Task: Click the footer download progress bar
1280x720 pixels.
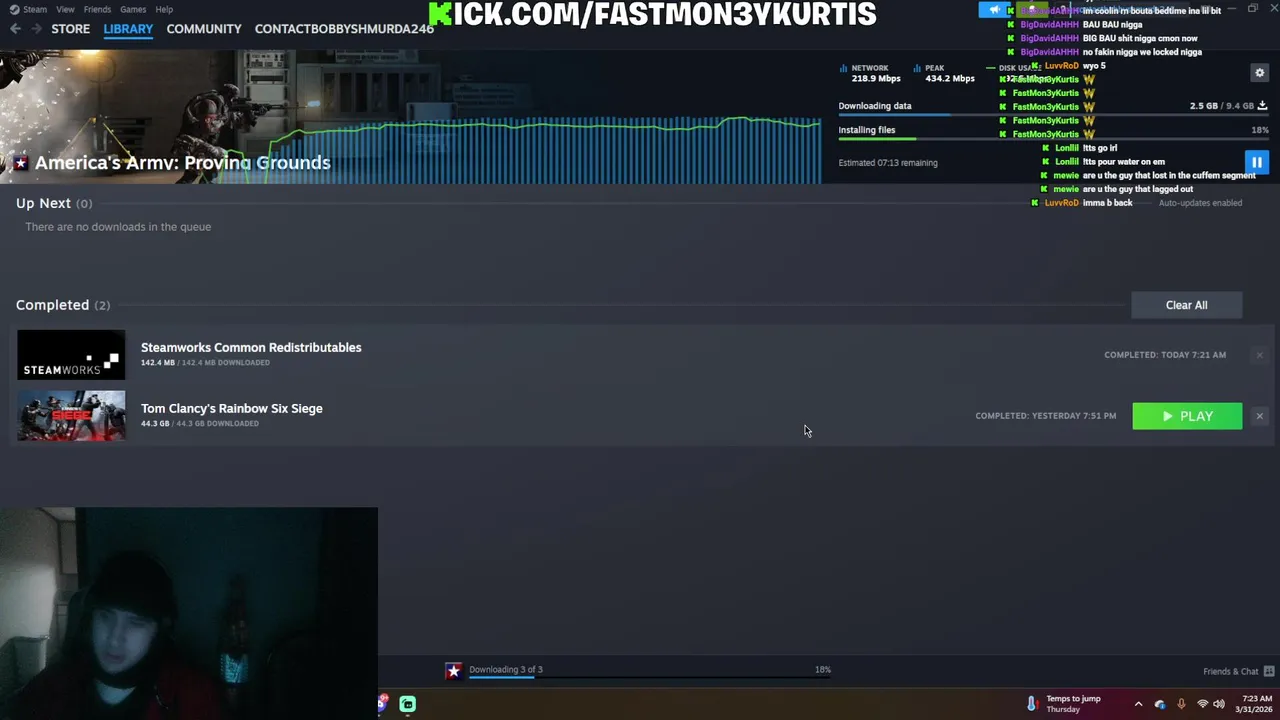Action: tap(650, 678)
